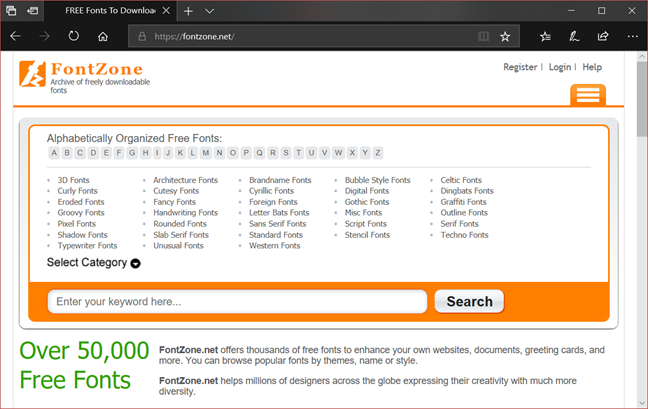Select letter A in alphabetical index
648x409 pixels.
54,153
